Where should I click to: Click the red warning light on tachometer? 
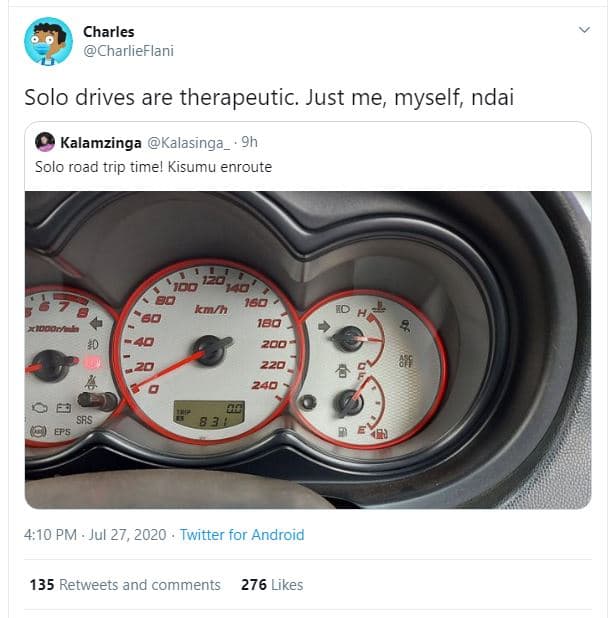coord(93,362)
